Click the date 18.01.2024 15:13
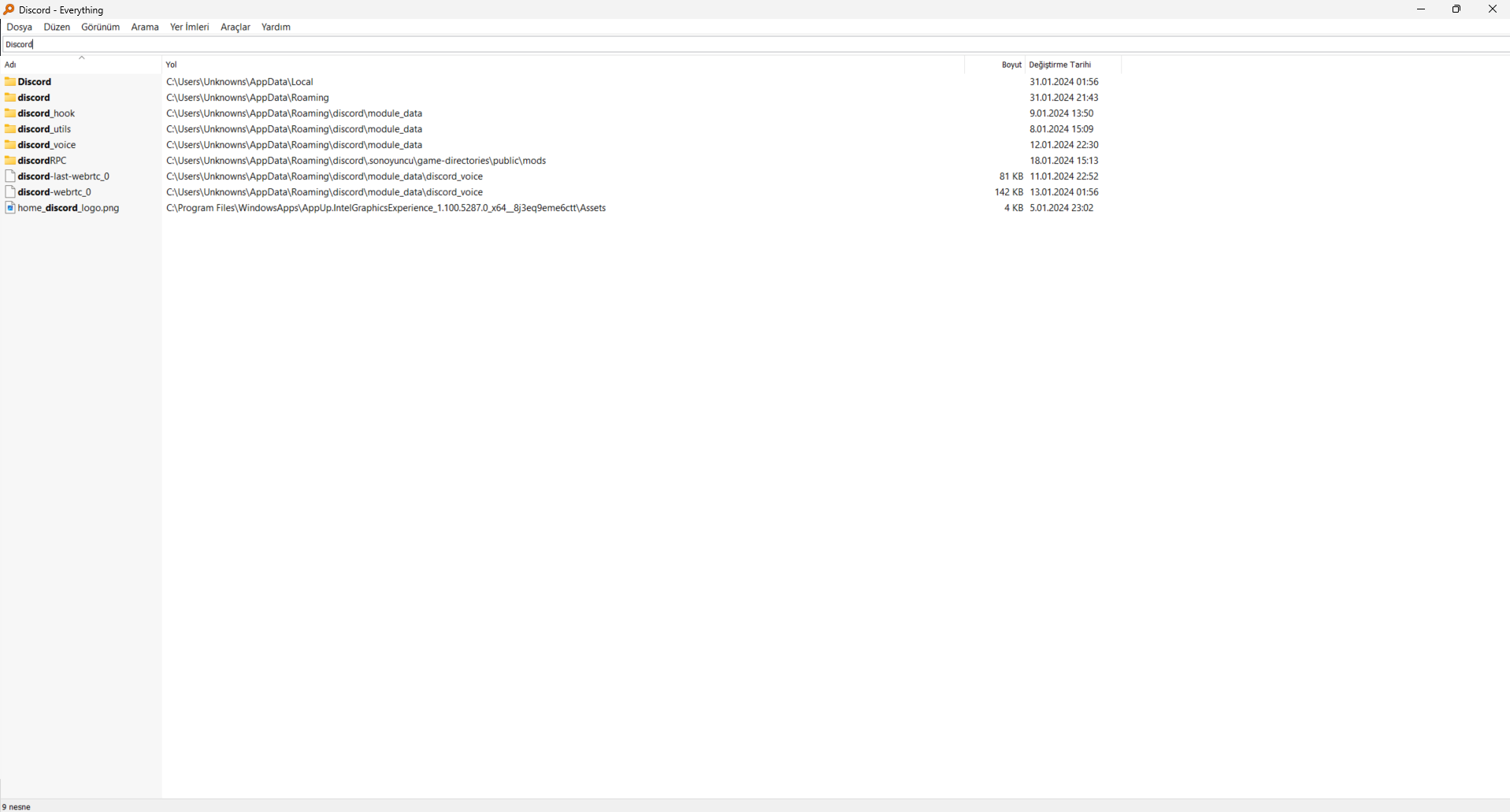The image size is (1510, 812). tap(1064, 161)
